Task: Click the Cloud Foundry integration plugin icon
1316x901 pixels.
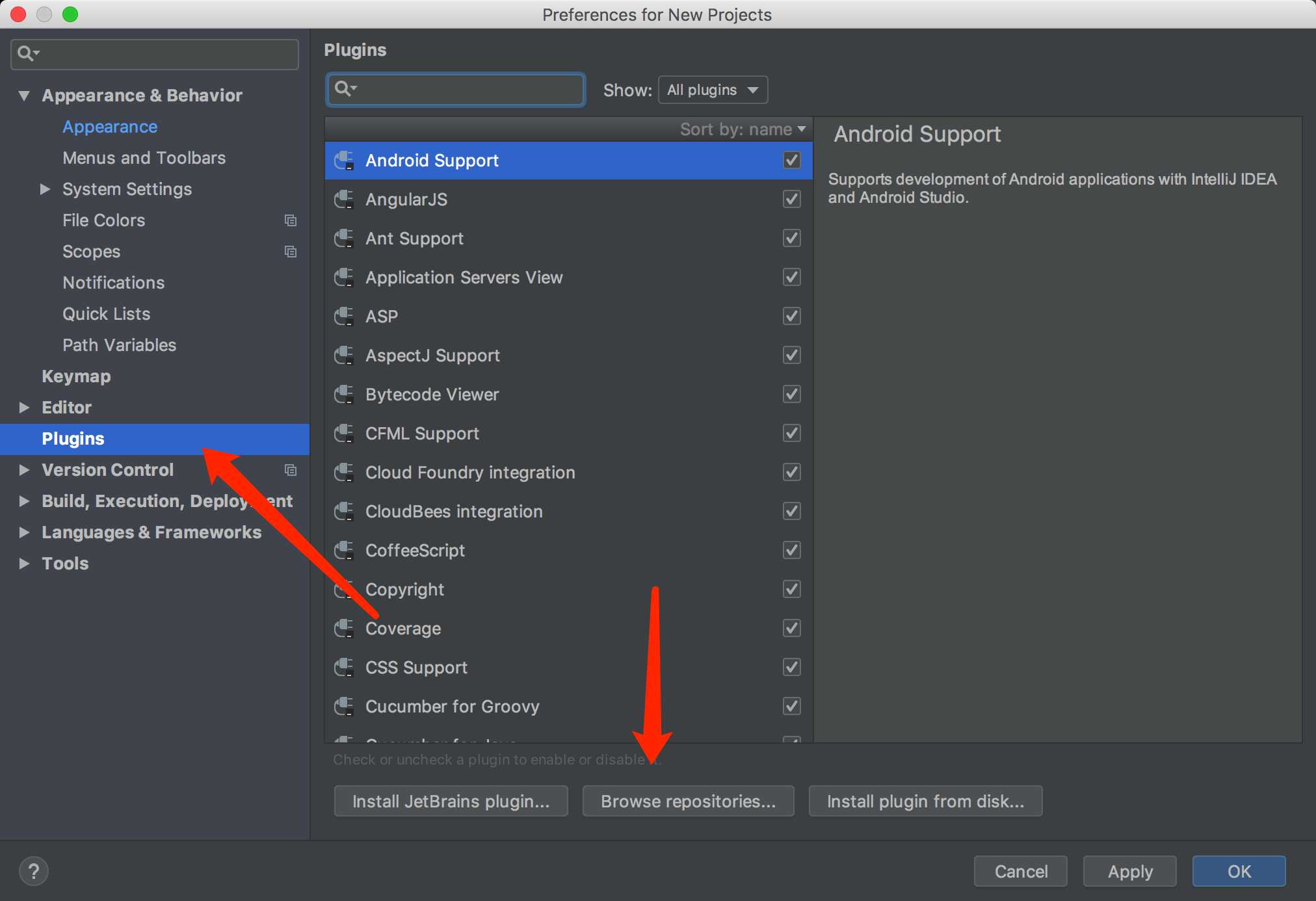Action: point(344,473)
